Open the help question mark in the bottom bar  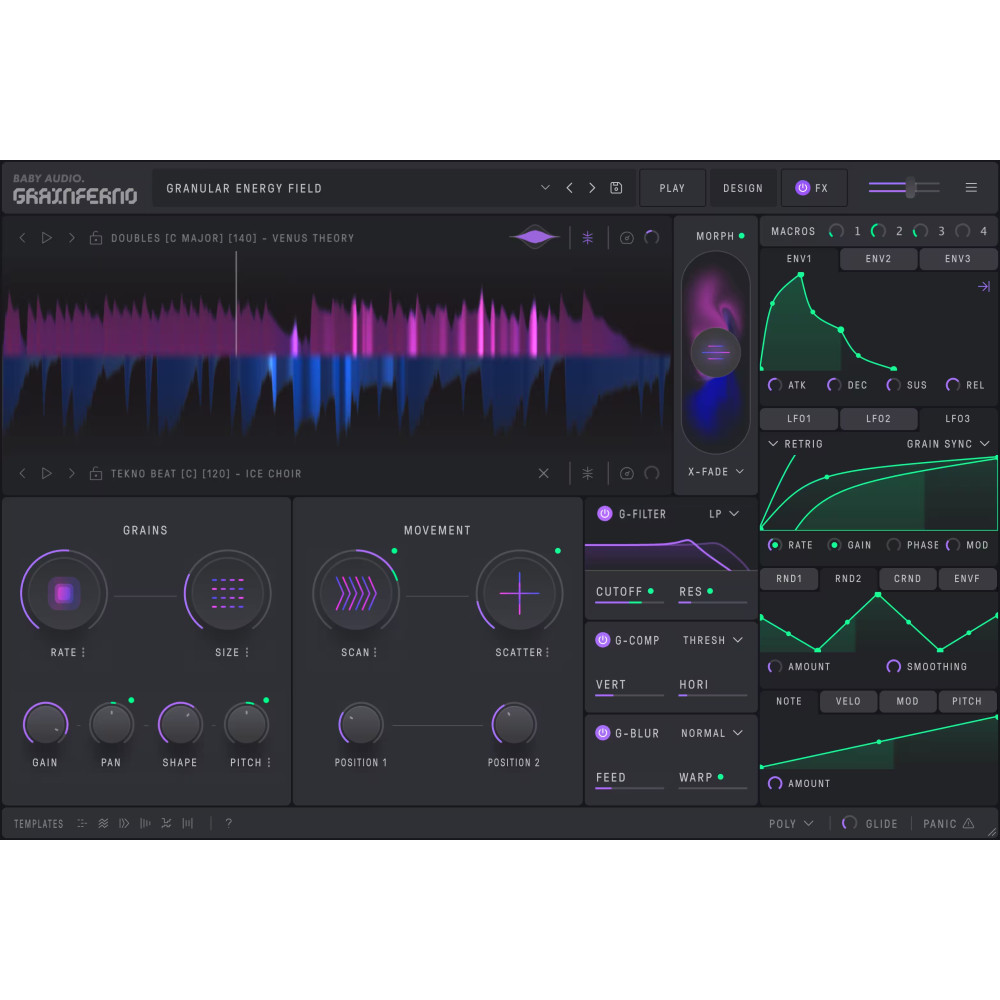tap(228, 823)
